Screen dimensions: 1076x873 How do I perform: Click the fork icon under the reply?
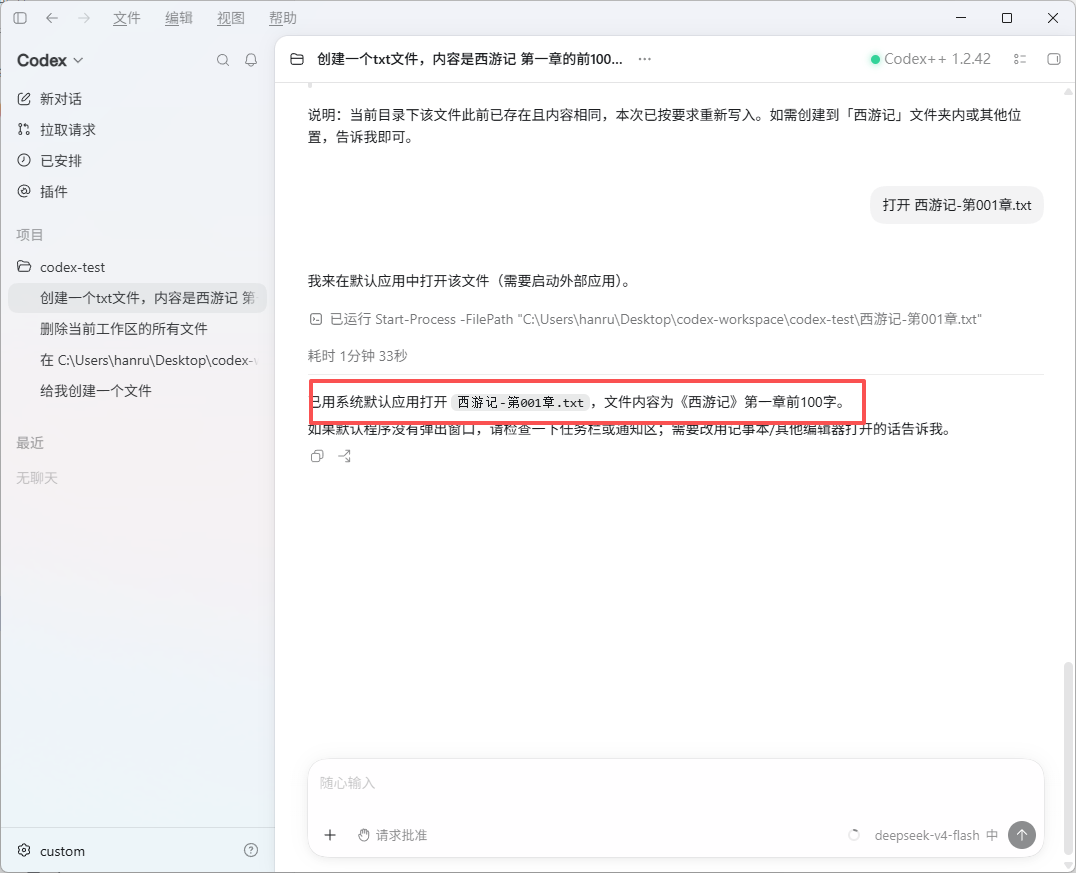(344, 456)
